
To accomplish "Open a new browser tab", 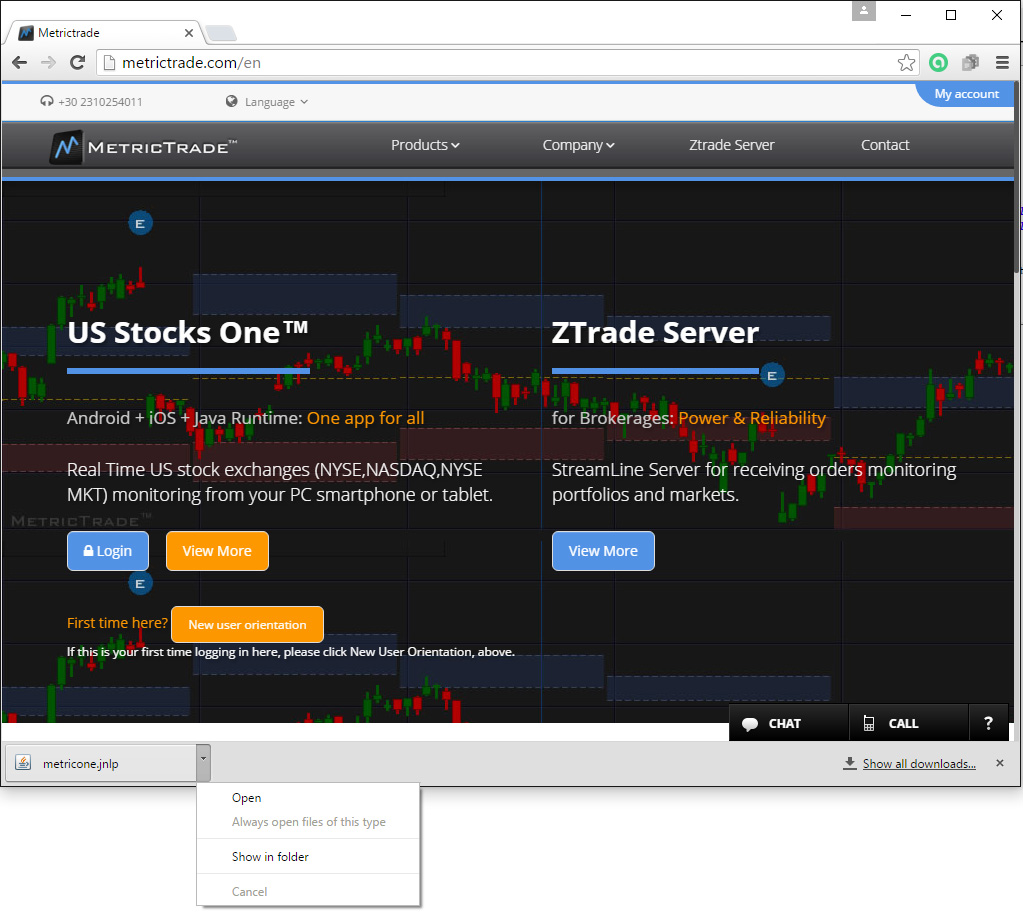I will [221, 33].
